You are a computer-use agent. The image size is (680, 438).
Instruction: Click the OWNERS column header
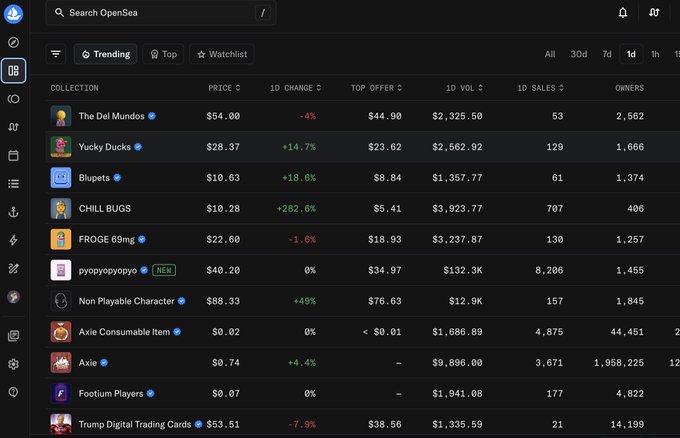tap(629, 88)
